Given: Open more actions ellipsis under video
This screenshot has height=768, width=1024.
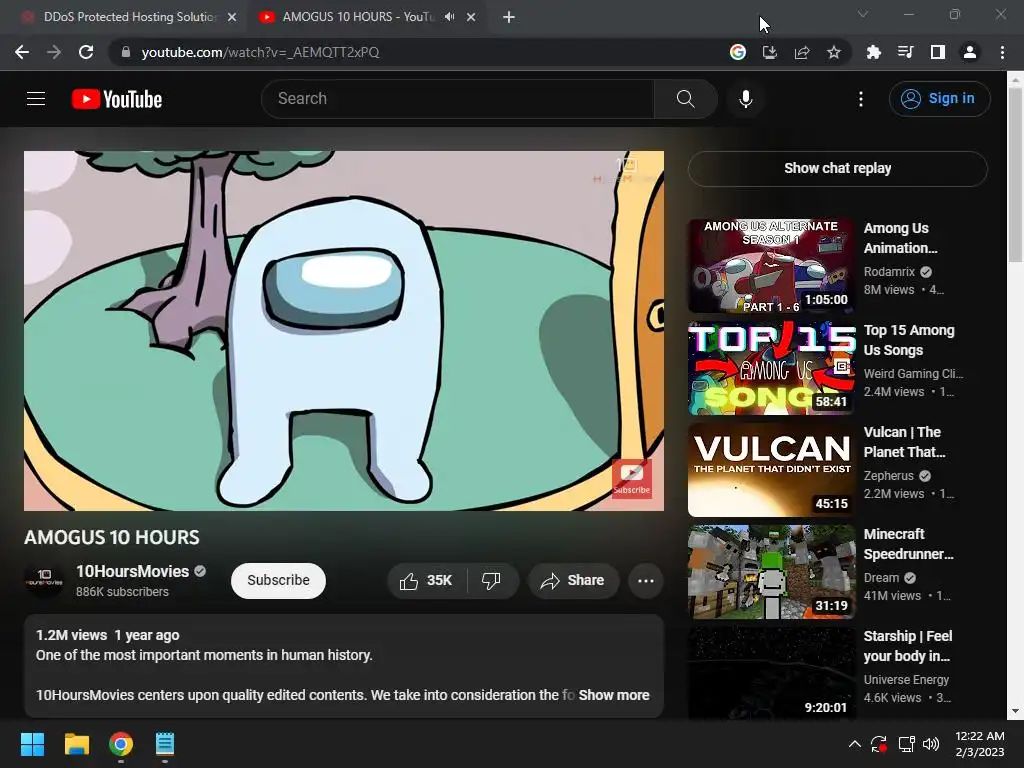Looking at the screenshot, I should pyautogui.click(x=645, y=581).
